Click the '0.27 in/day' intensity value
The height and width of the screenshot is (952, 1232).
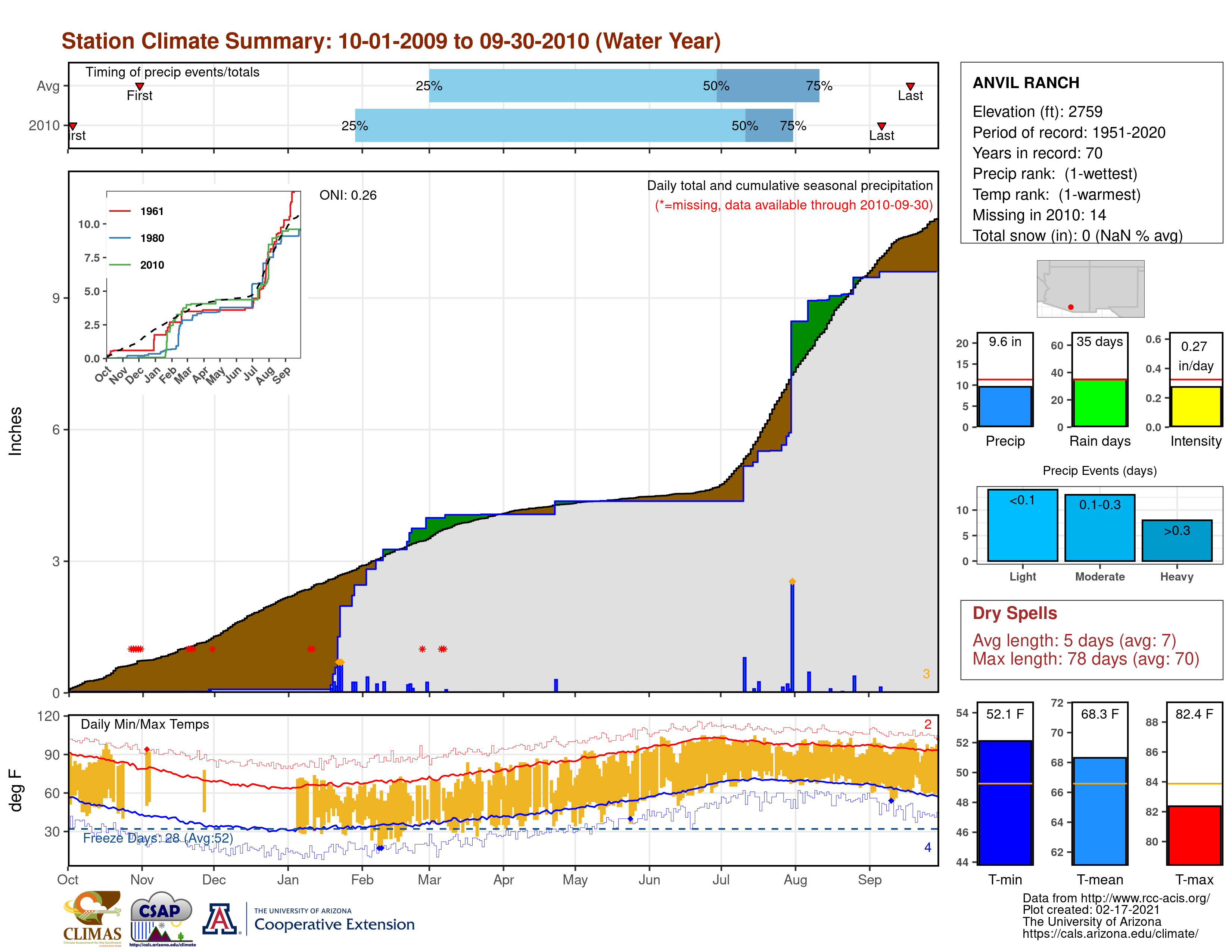click(1195, 356)
